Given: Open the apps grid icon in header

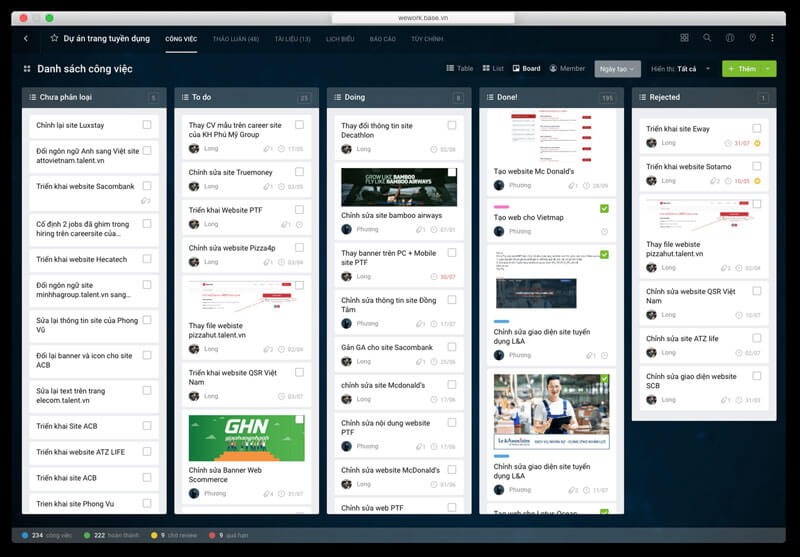Looking at the screenshot, I should [x=684, y=38].
